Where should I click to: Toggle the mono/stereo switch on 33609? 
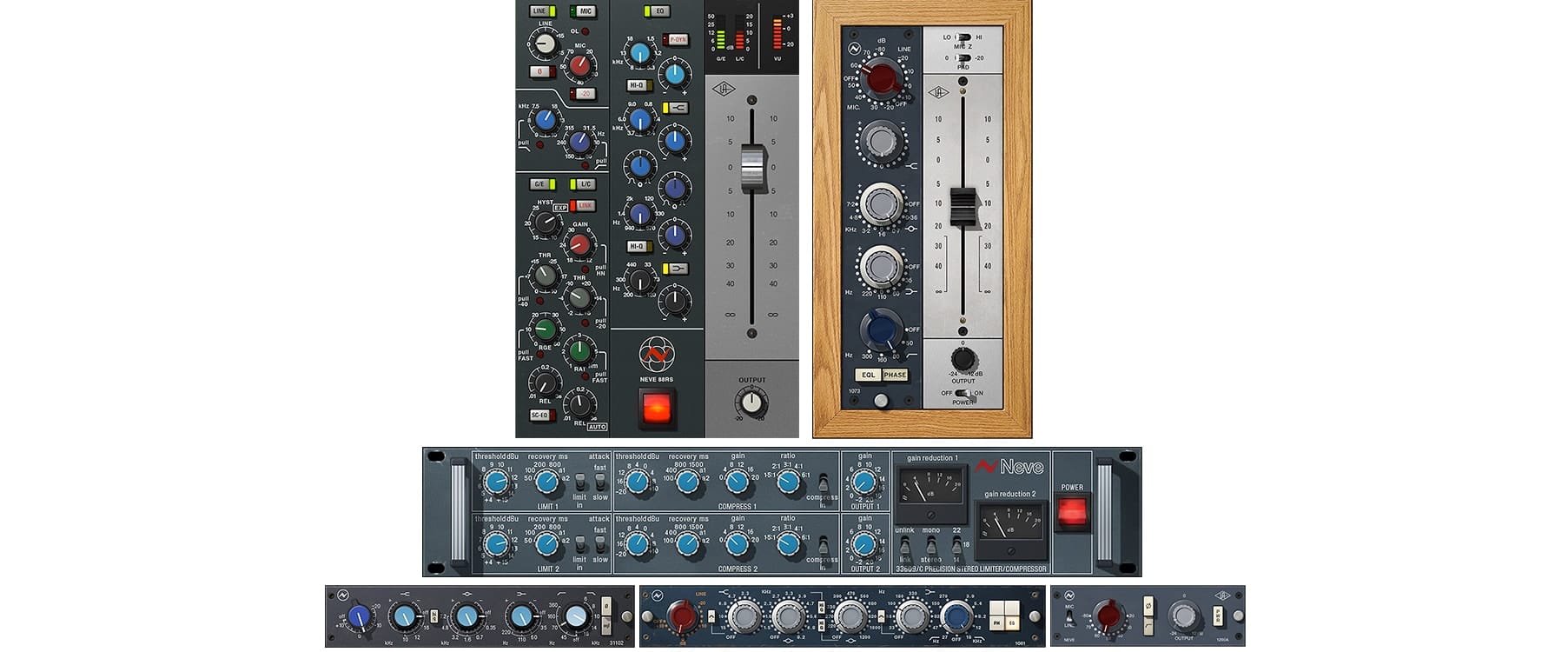pos(930,546)
